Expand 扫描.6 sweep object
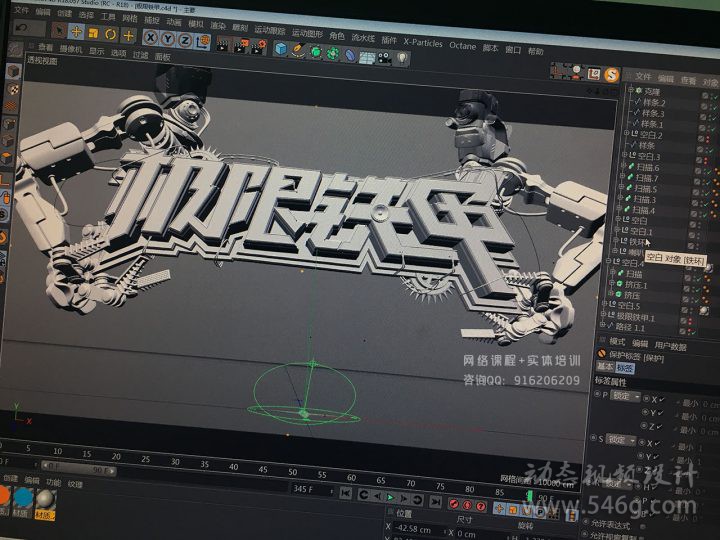The height and width of the screenshot is (540, 720). [624, 165]
